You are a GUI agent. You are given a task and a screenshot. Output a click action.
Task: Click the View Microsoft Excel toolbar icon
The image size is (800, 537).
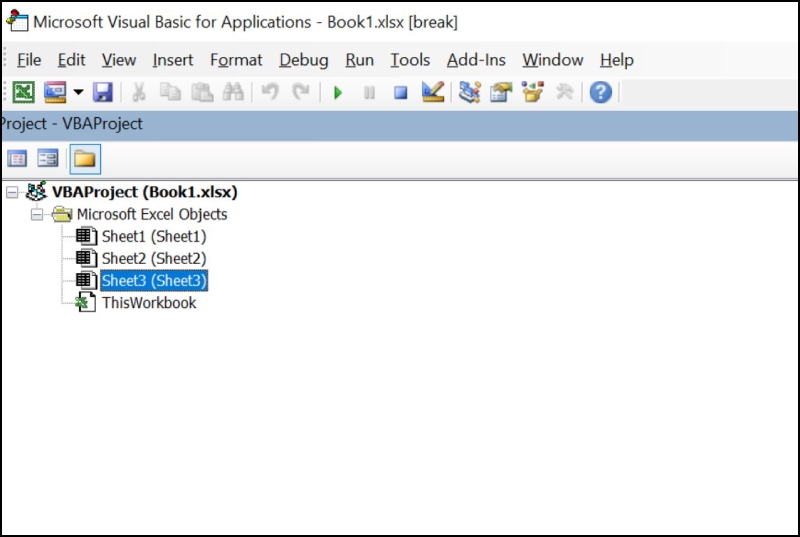(23, 92)
